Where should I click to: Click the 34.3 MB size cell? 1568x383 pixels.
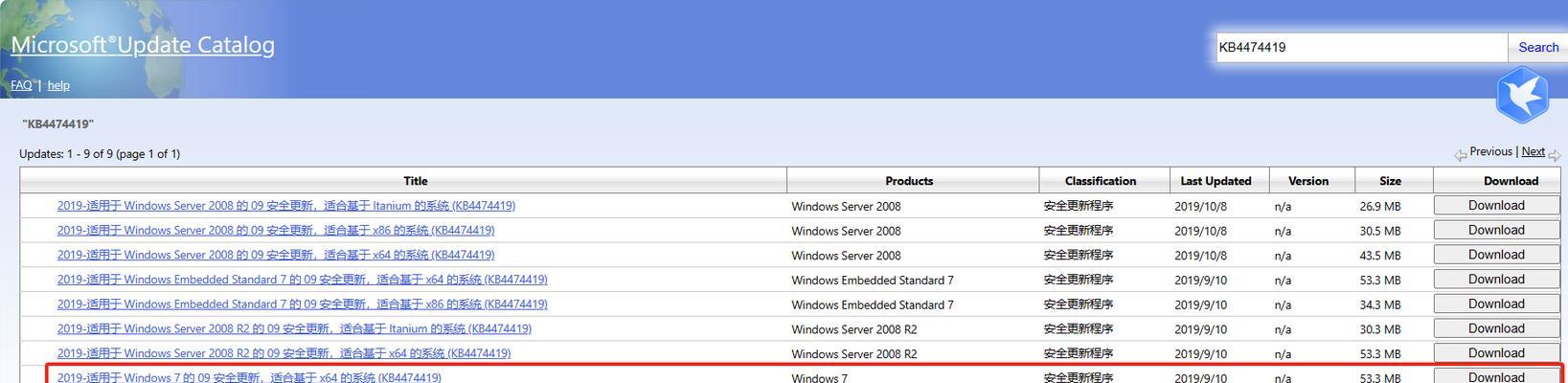click(1379, 304)
